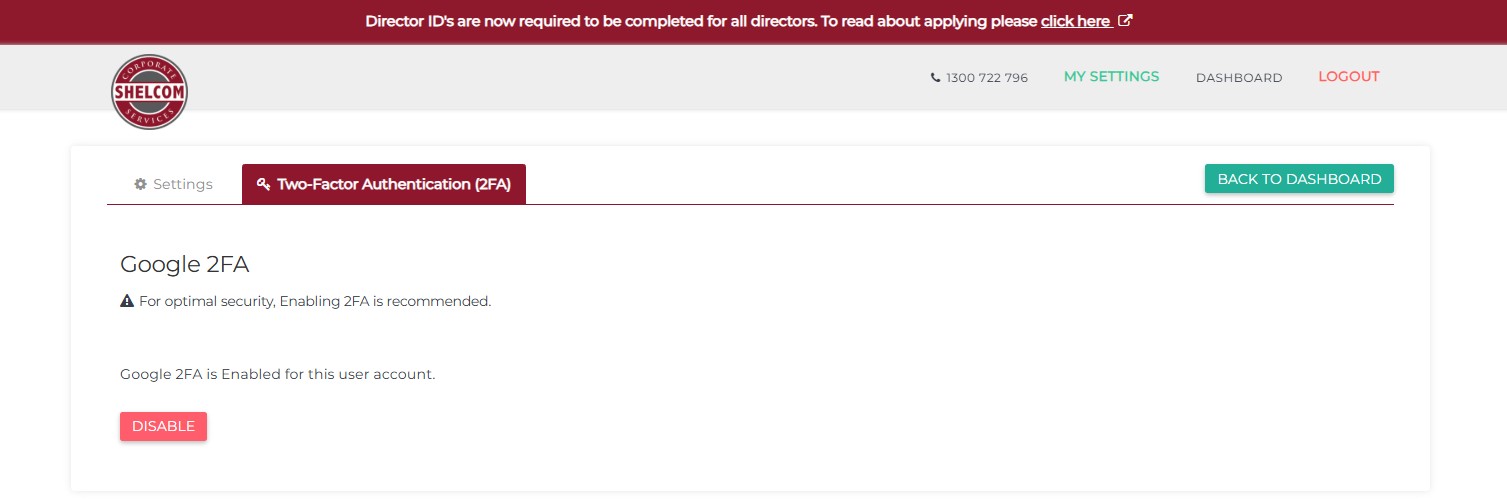Click the Google 2FA heading

184,264
